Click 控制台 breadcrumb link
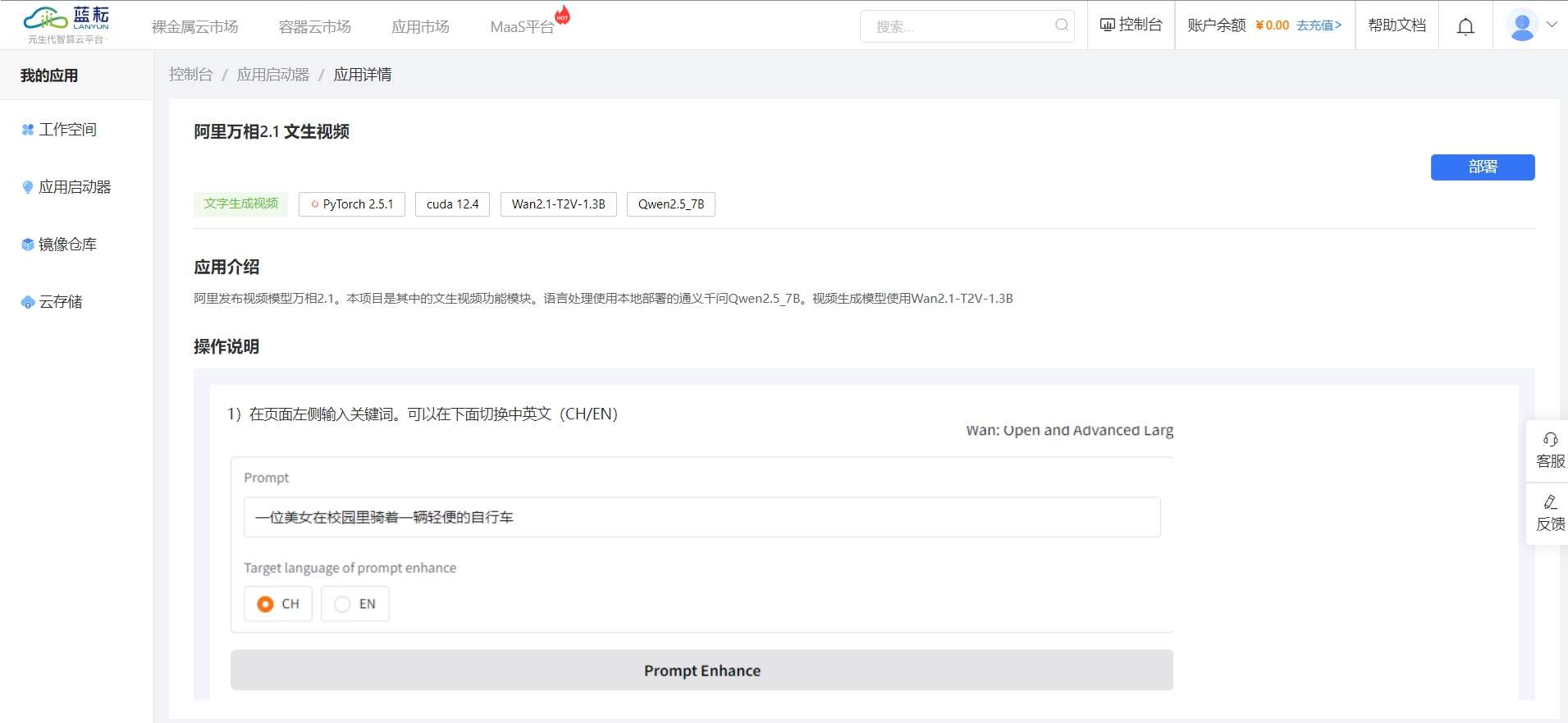This screenshot has height=723, width=1568. pyautogui.click(x=191, y=75)
